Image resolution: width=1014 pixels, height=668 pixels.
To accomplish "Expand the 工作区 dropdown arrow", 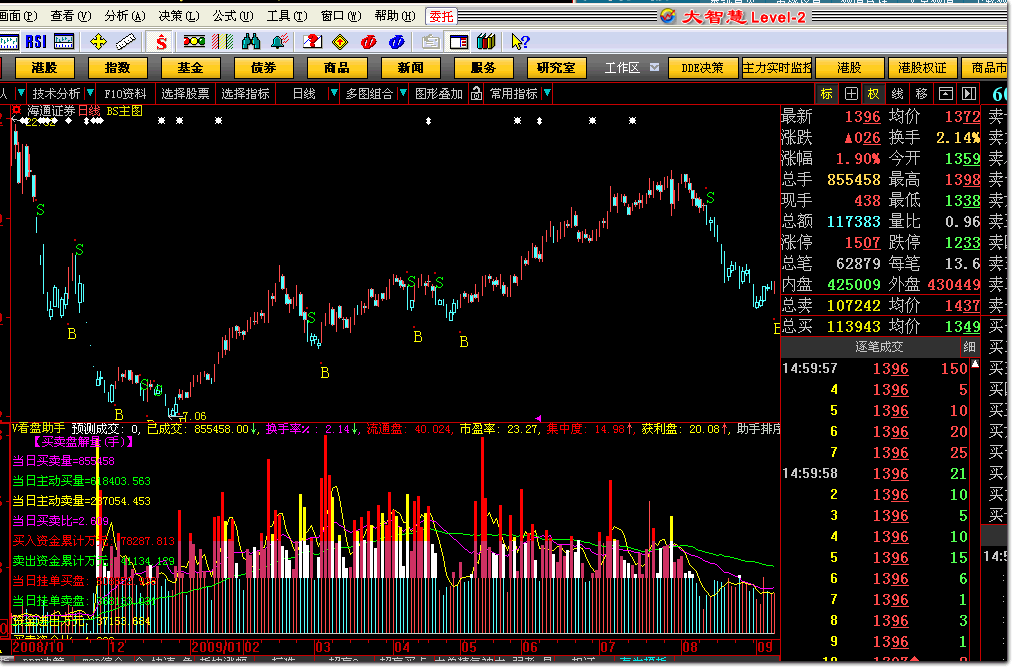I will click(654, 67).
